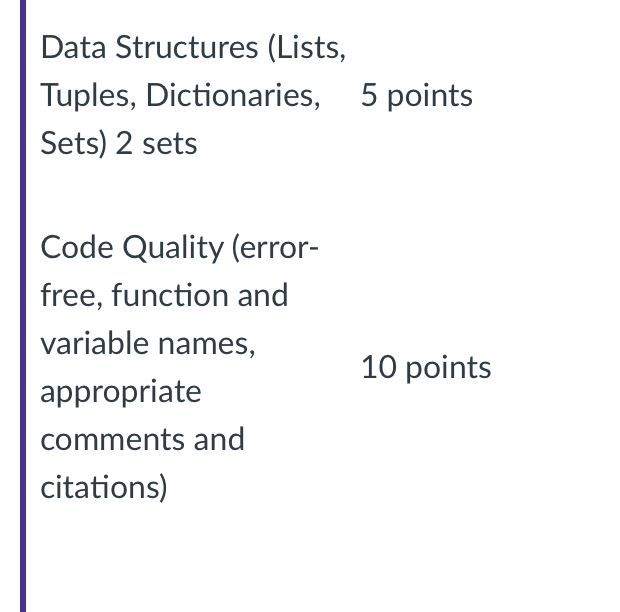Screen dimensions: 620x612
Task: Click the 'Code Quality' text
Action: click(132, 249)
